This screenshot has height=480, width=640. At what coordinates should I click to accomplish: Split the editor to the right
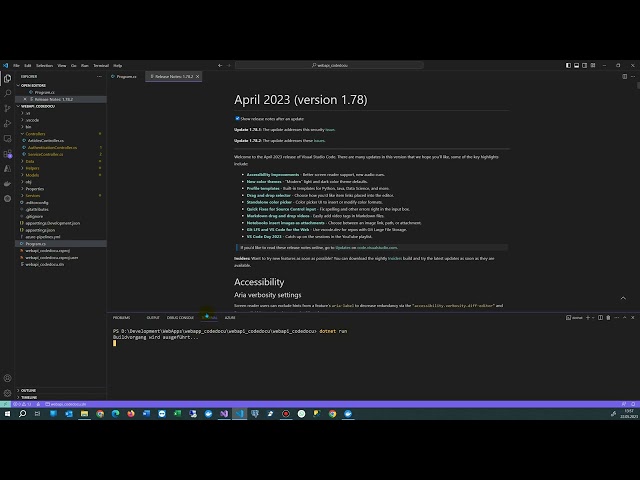pos(624,76)
